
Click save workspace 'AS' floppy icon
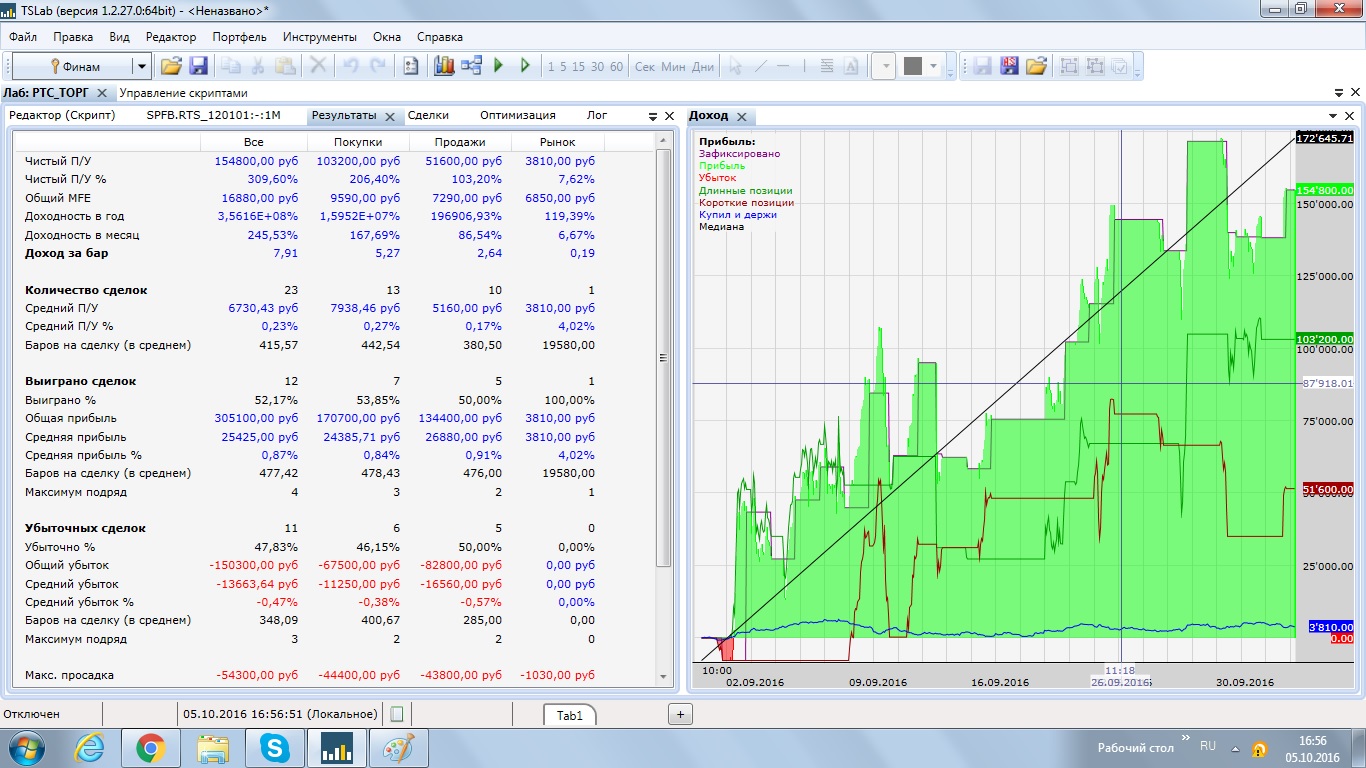1009,66
